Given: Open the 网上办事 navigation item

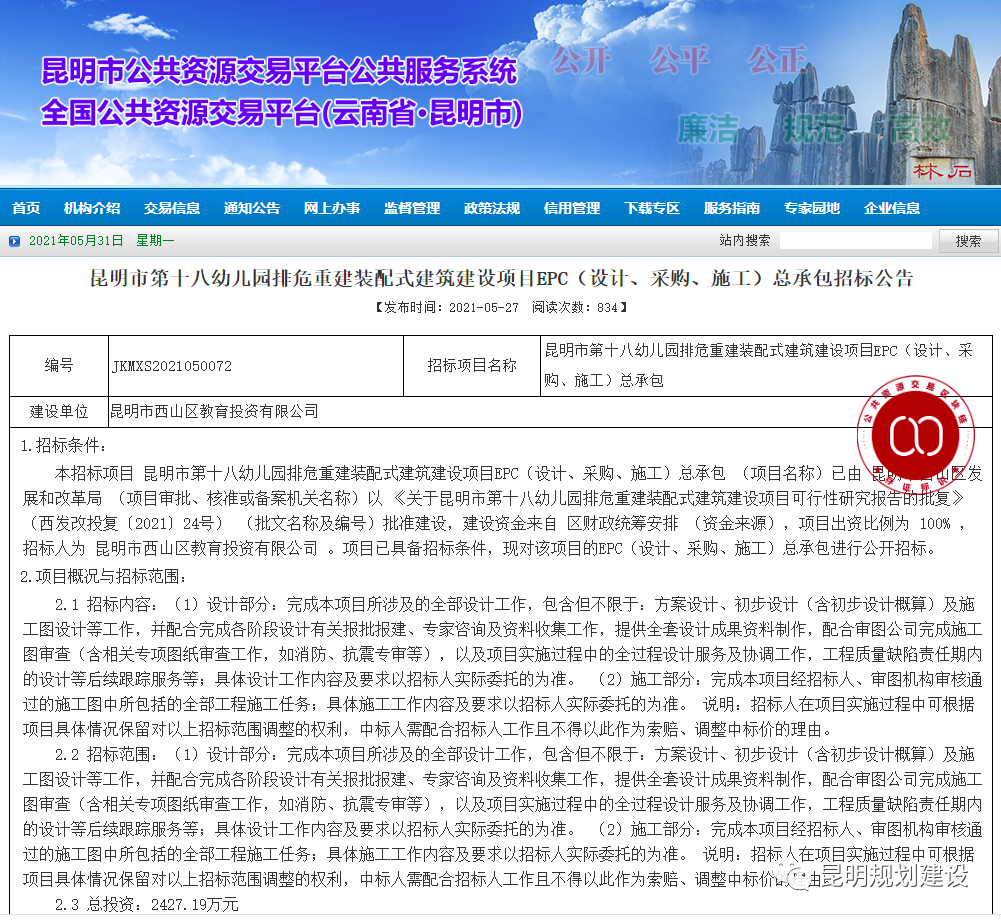Looking at the screenshot, I should coord(330,208).
